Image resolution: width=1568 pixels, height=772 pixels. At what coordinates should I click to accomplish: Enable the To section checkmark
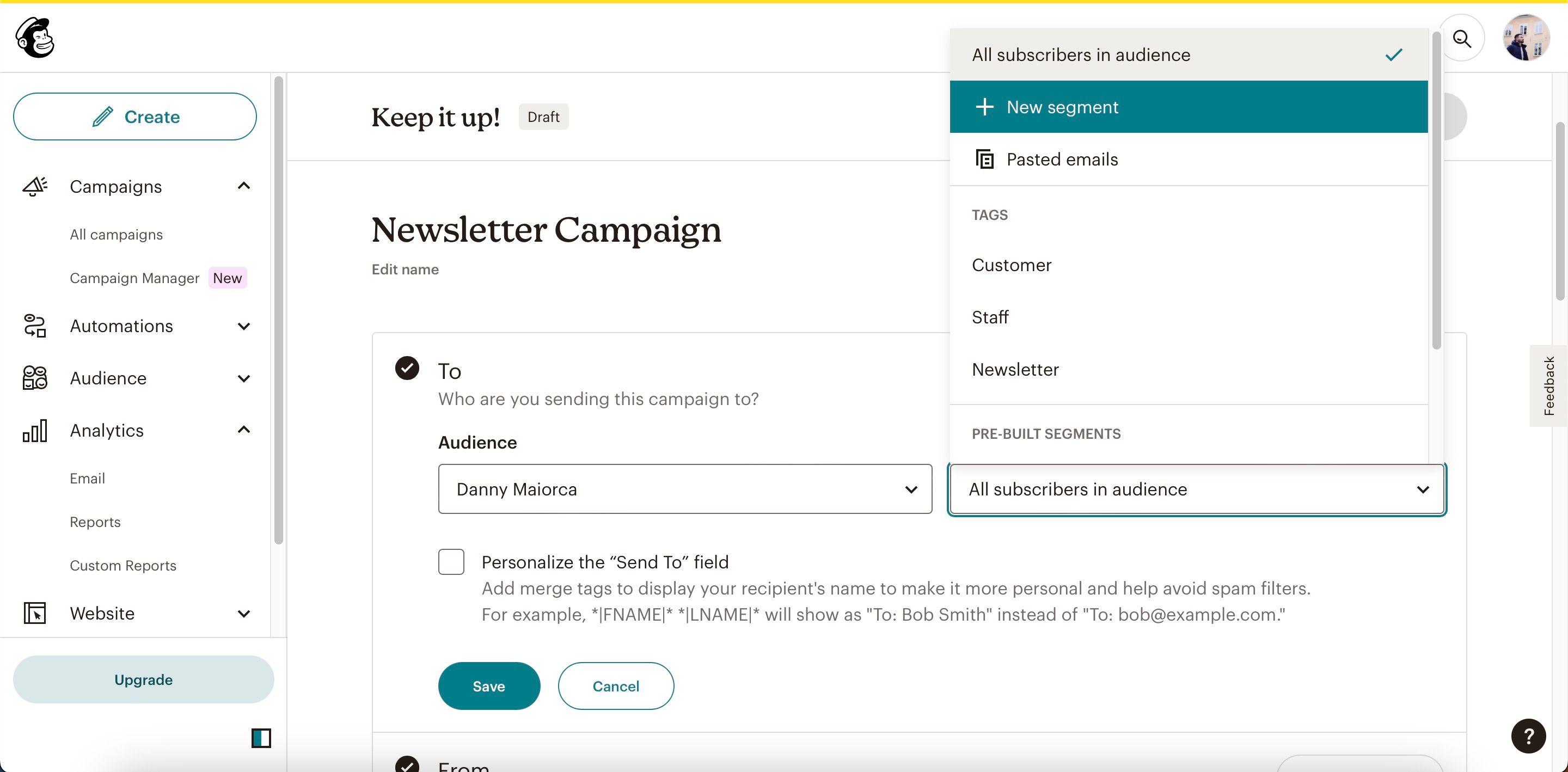pos(407,368)
